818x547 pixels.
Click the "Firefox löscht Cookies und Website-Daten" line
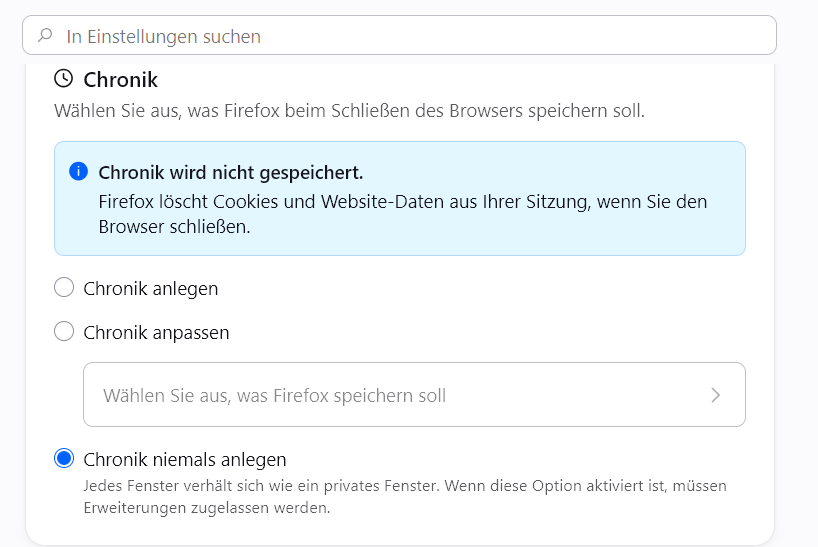[x=403, y=201]
